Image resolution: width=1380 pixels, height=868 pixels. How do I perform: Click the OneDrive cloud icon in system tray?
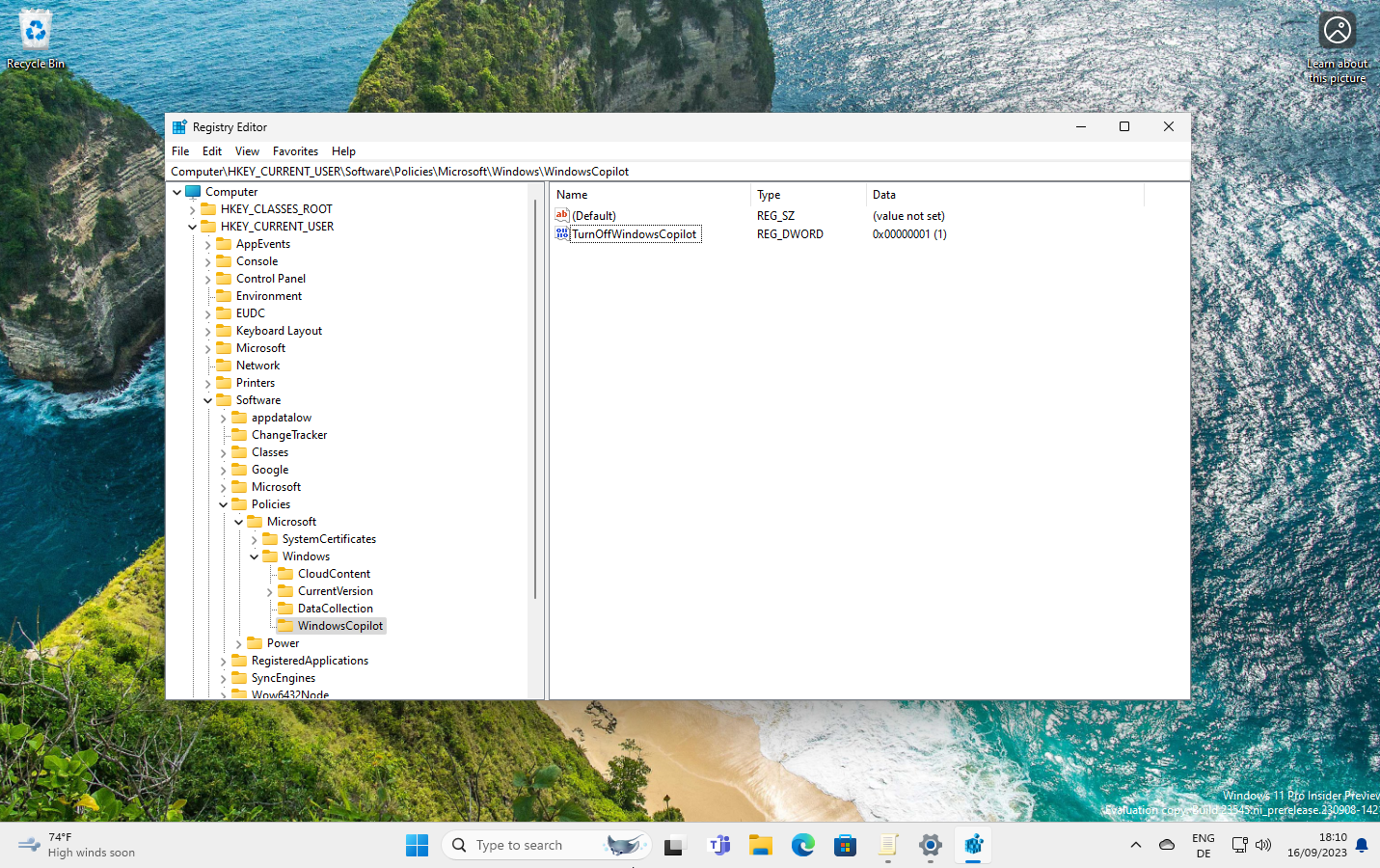1166,844
